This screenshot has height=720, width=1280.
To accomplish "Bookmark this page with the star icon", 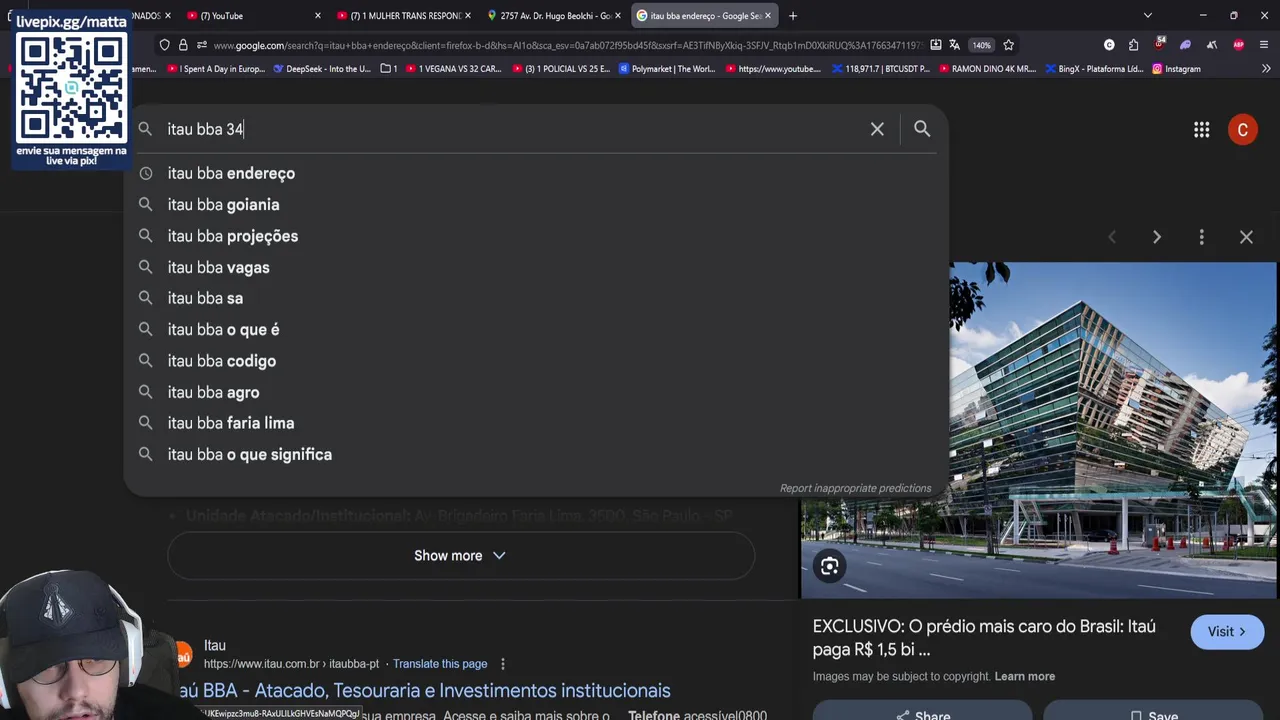I will 1009,45.
